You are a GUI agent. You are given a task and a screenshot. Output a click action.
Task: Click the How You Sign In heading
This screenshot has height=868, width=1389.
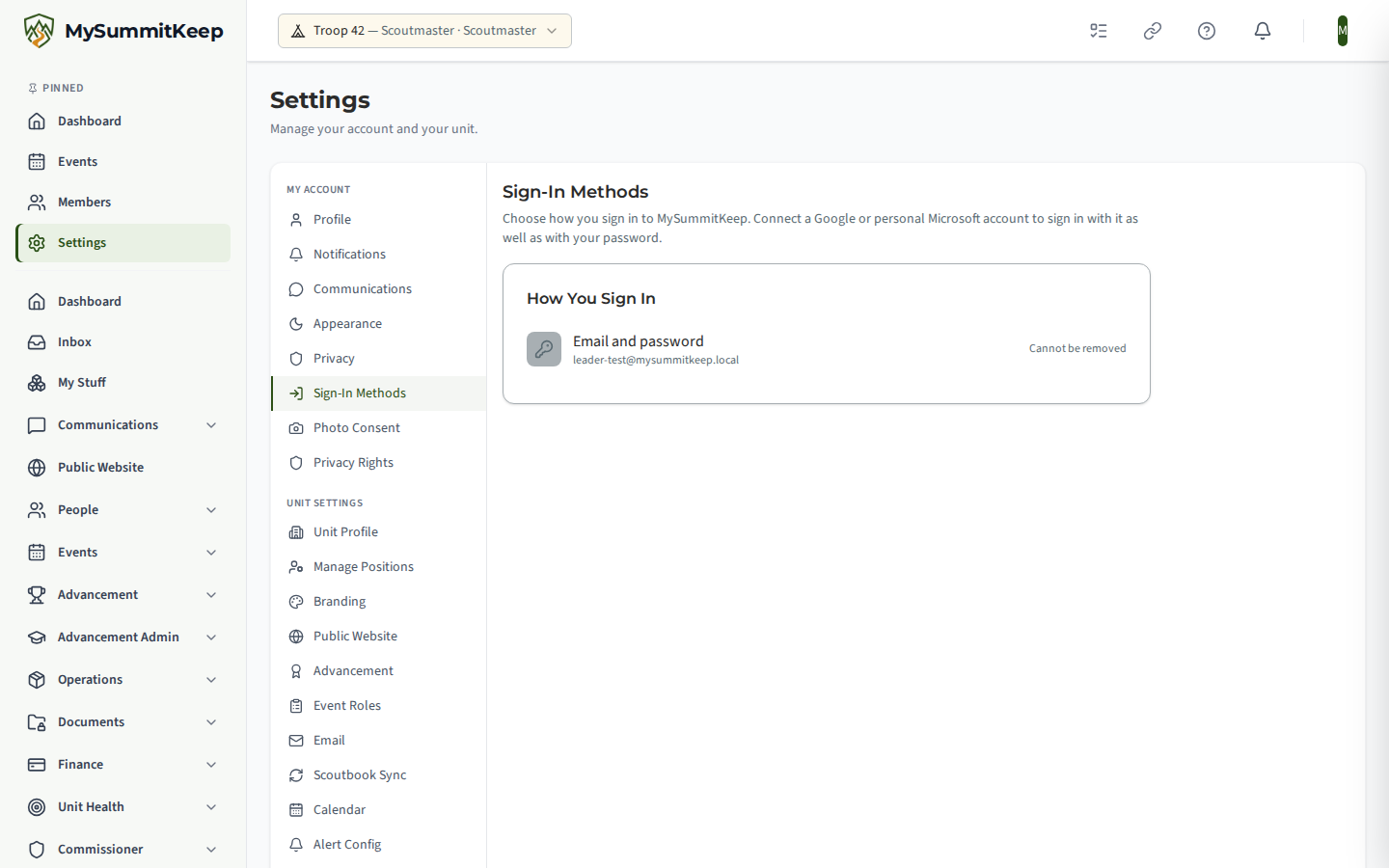click(x=591, y=299)
